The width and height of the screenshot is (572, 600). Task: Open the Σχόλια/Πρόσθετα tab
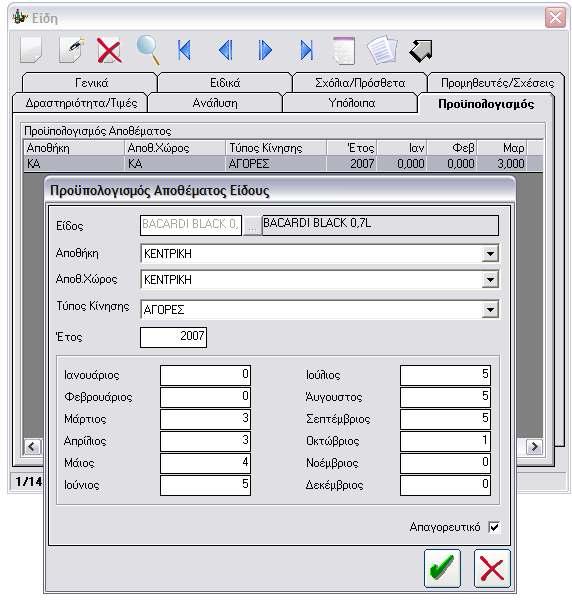(360, 83)
